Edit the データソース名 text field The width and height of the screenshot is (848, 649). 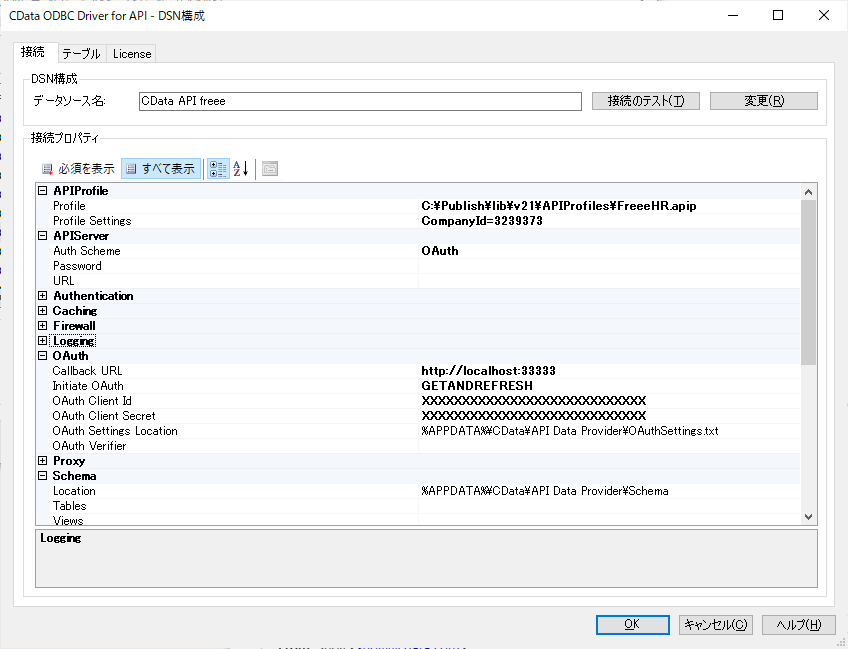click(x=360, y=101)
